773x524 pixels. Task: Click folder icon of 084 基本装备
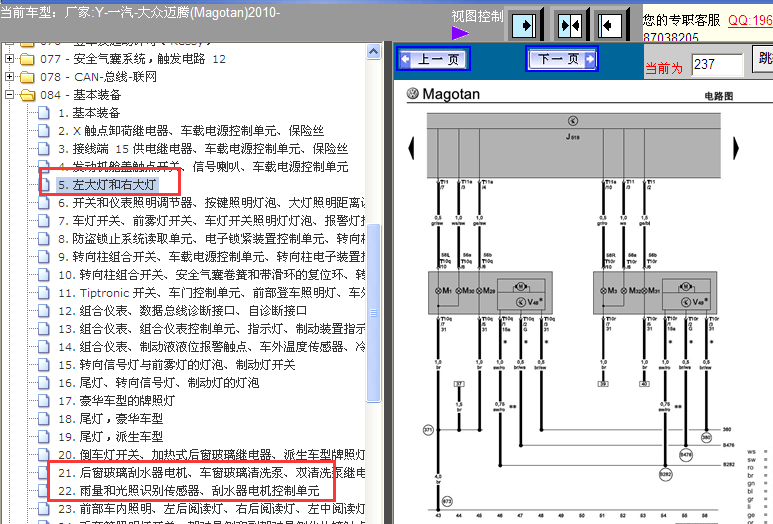(27, 95)
